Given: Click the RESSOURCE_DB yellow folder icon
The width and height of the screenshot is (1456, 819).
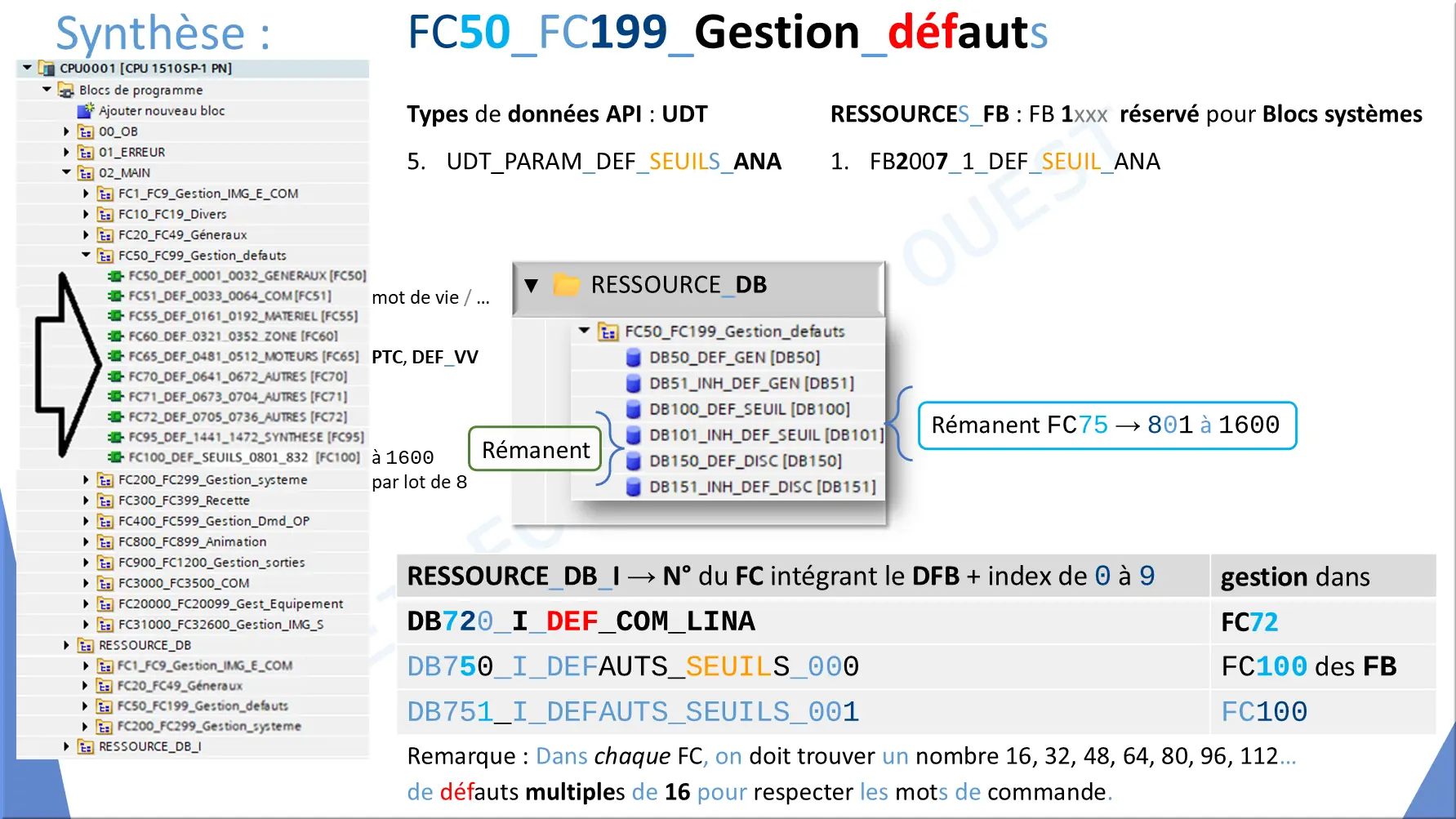Looking at the screenshot, I should click(566, 285).
